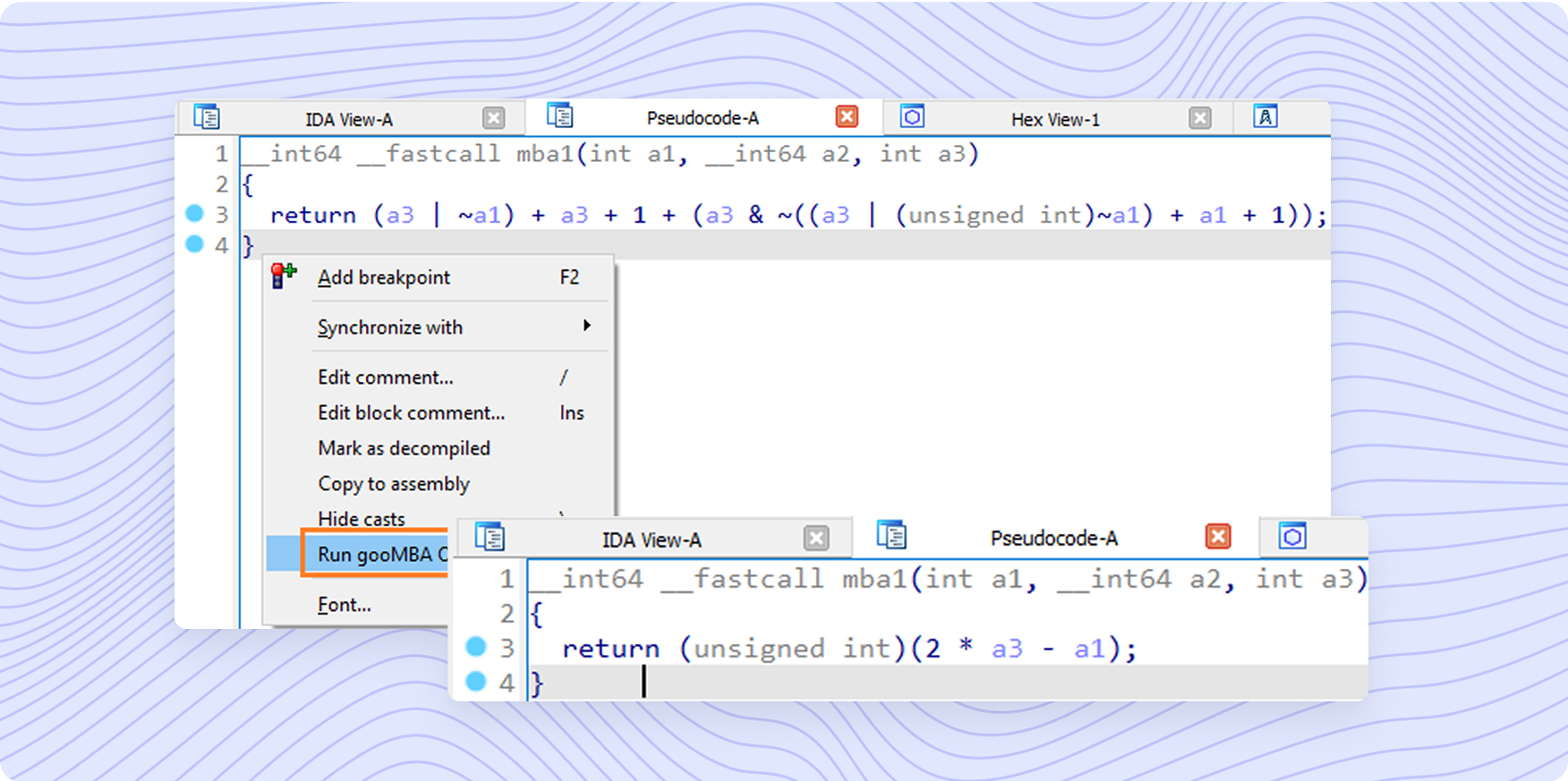The width and height of the screenshot is (1568, 781).
Task: Choose Copy to assembly menu item
Action: coord(394,484)
